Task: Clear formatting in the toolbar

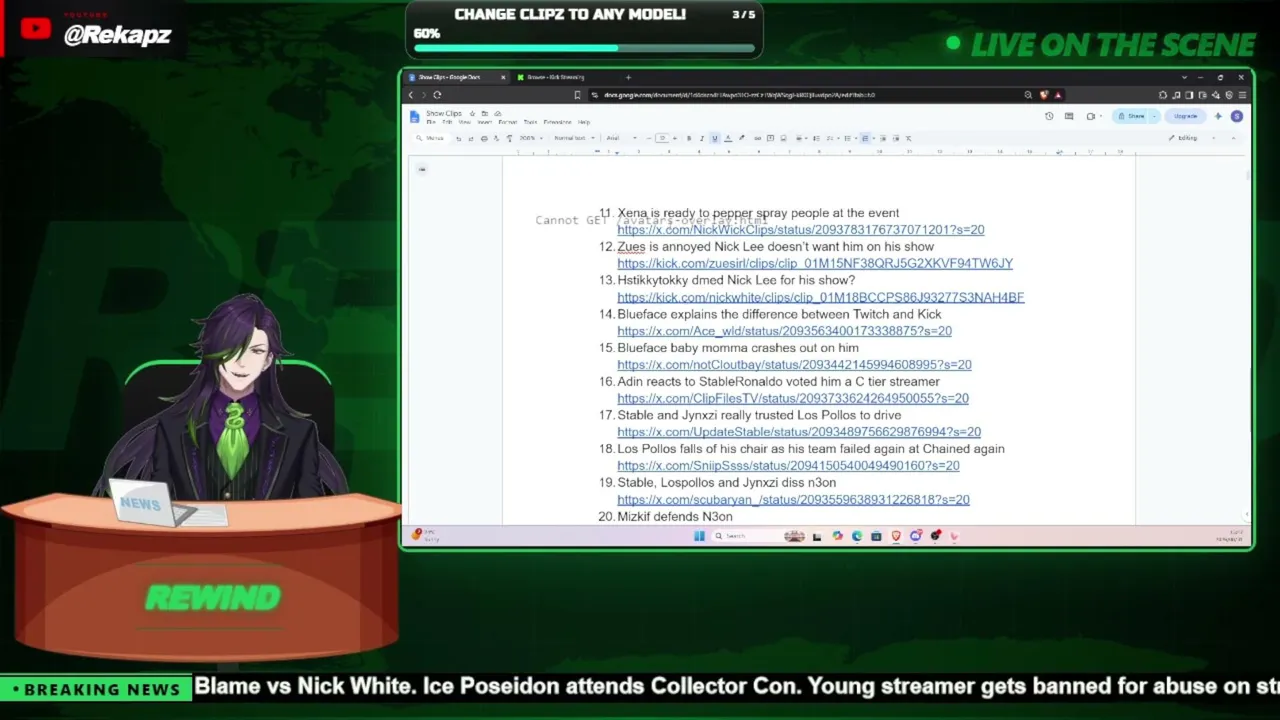Action: [x=908, y=138]
